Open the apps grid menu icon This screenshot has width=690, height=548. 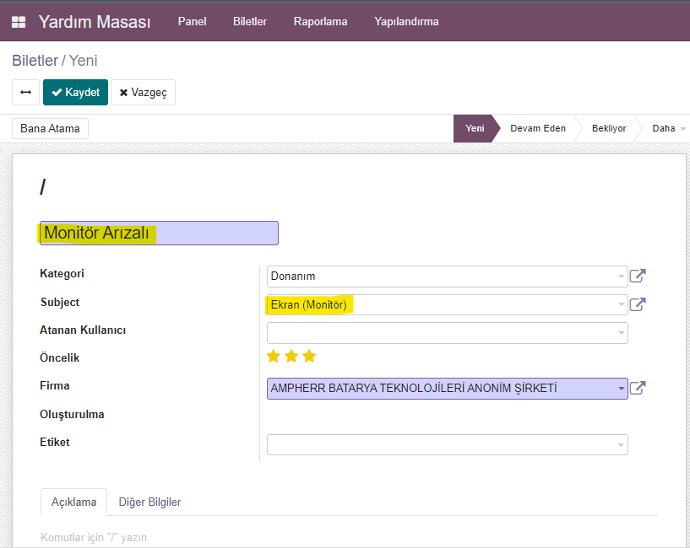point(18,22)
